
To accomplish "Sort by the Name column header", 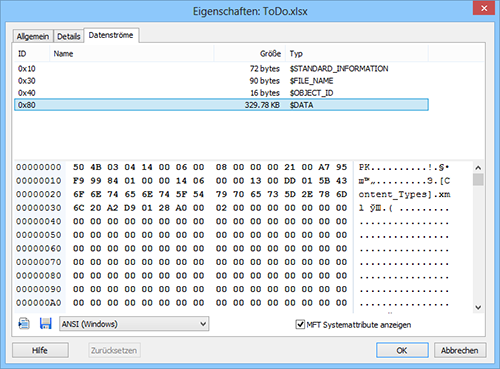I will tap(132, 54).
